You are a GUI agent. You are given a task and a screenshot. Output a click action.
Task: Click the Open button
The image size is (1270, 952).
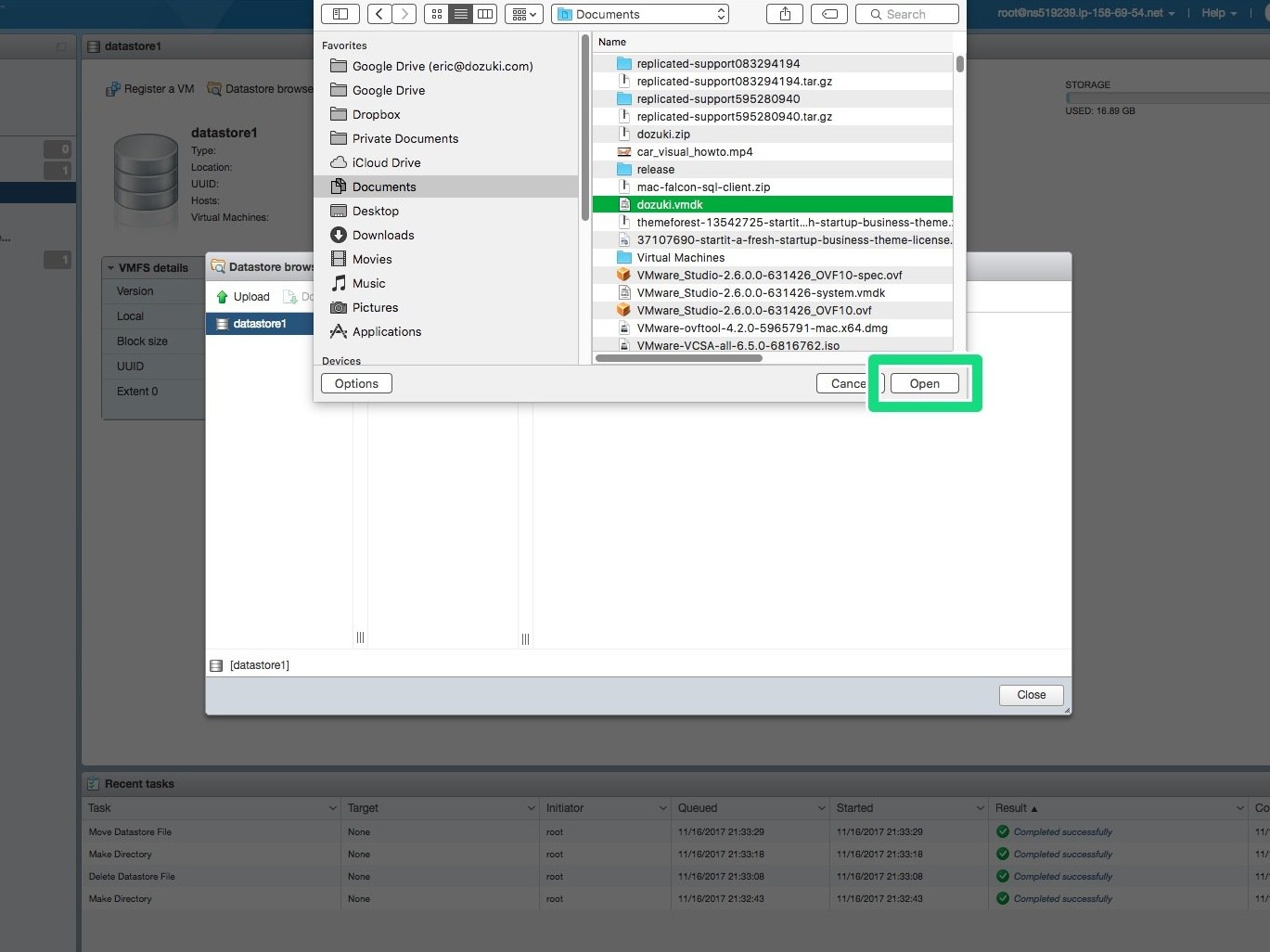(924, 384)
